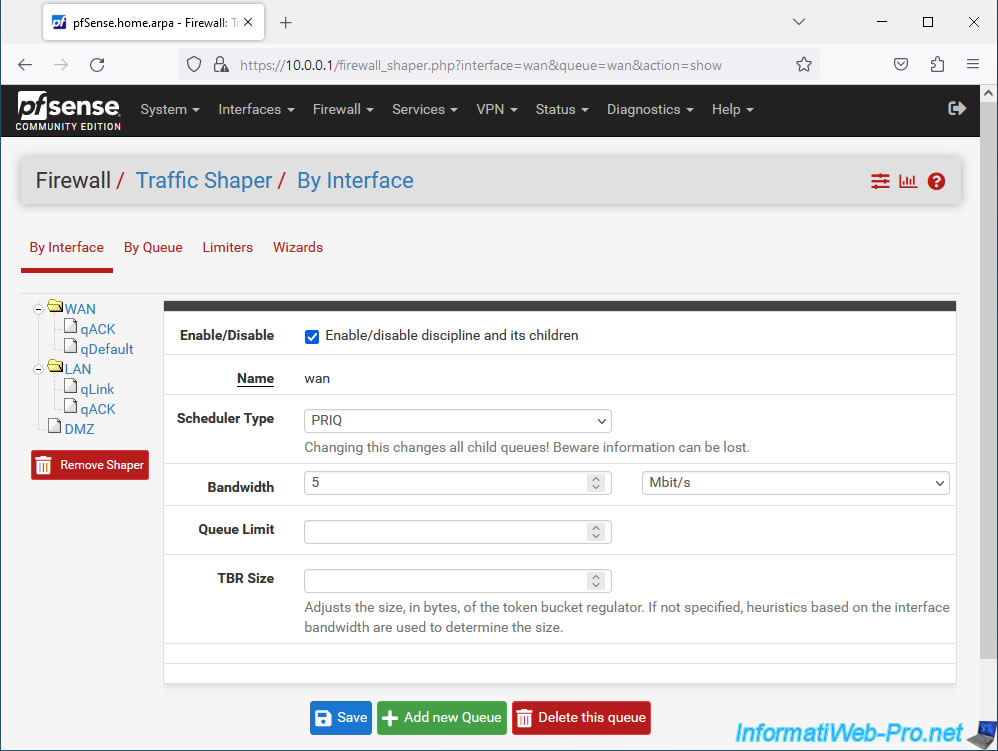Click the LAN folder icon
Viewport: 998px width, 751px height.
pos(55,367)
